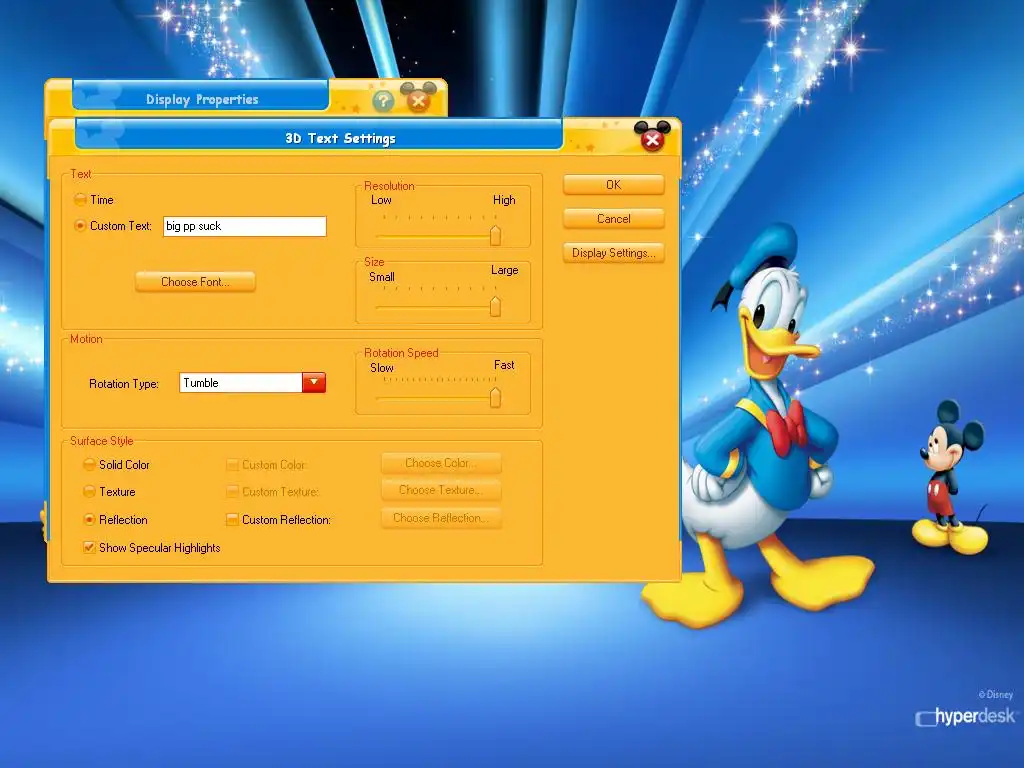
Task: Adjust the Size slider thumb
Action: coord(496,306)
